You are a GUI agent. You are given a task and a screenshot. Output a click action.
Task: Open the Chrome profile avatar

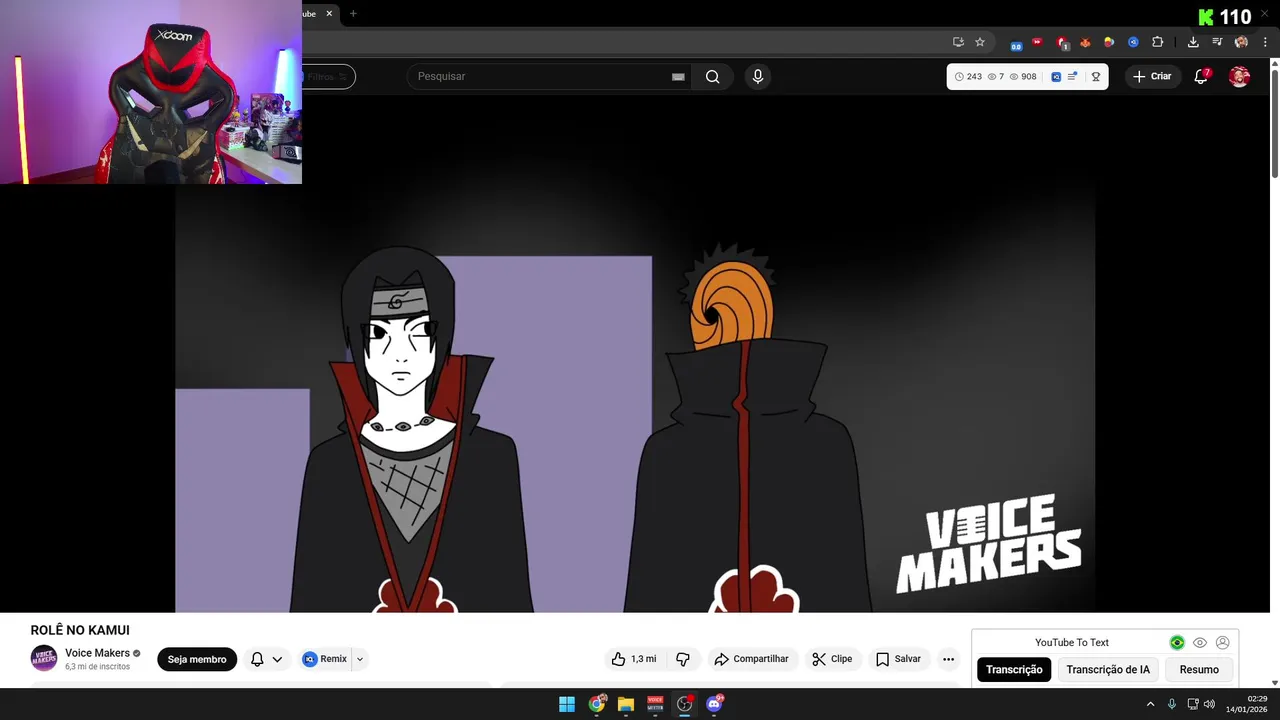click(1241, 42)
